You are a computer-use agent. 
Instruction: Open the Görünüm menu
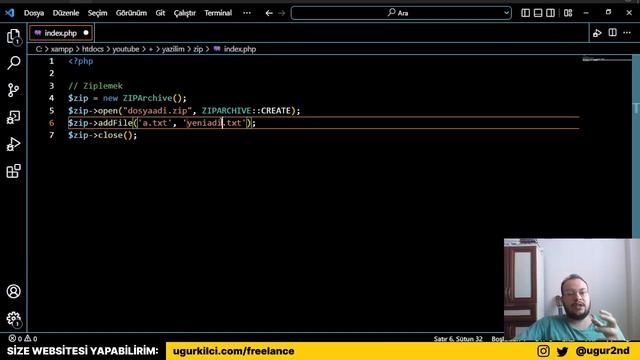tap(131, 13)
